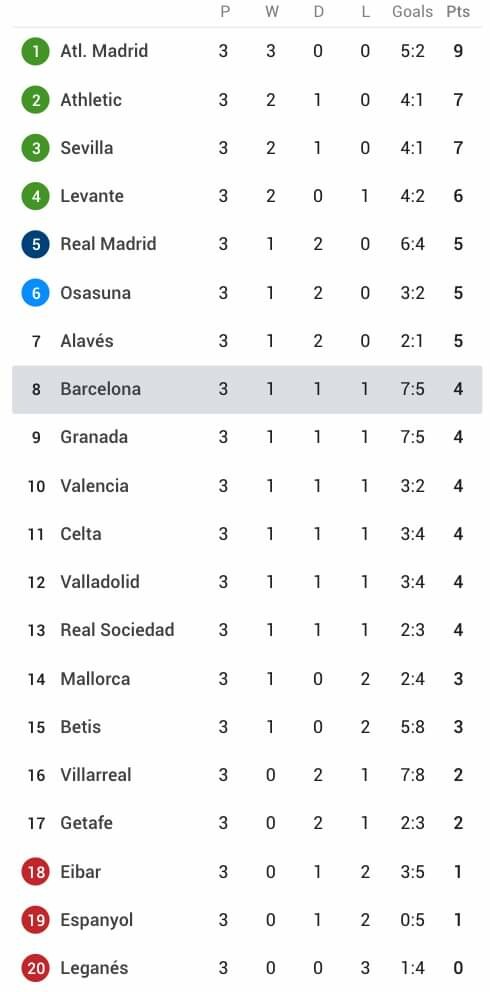Select the Villarreal team name
The width and height of the screenshot is (490, 992).
(x=96, y=774)
